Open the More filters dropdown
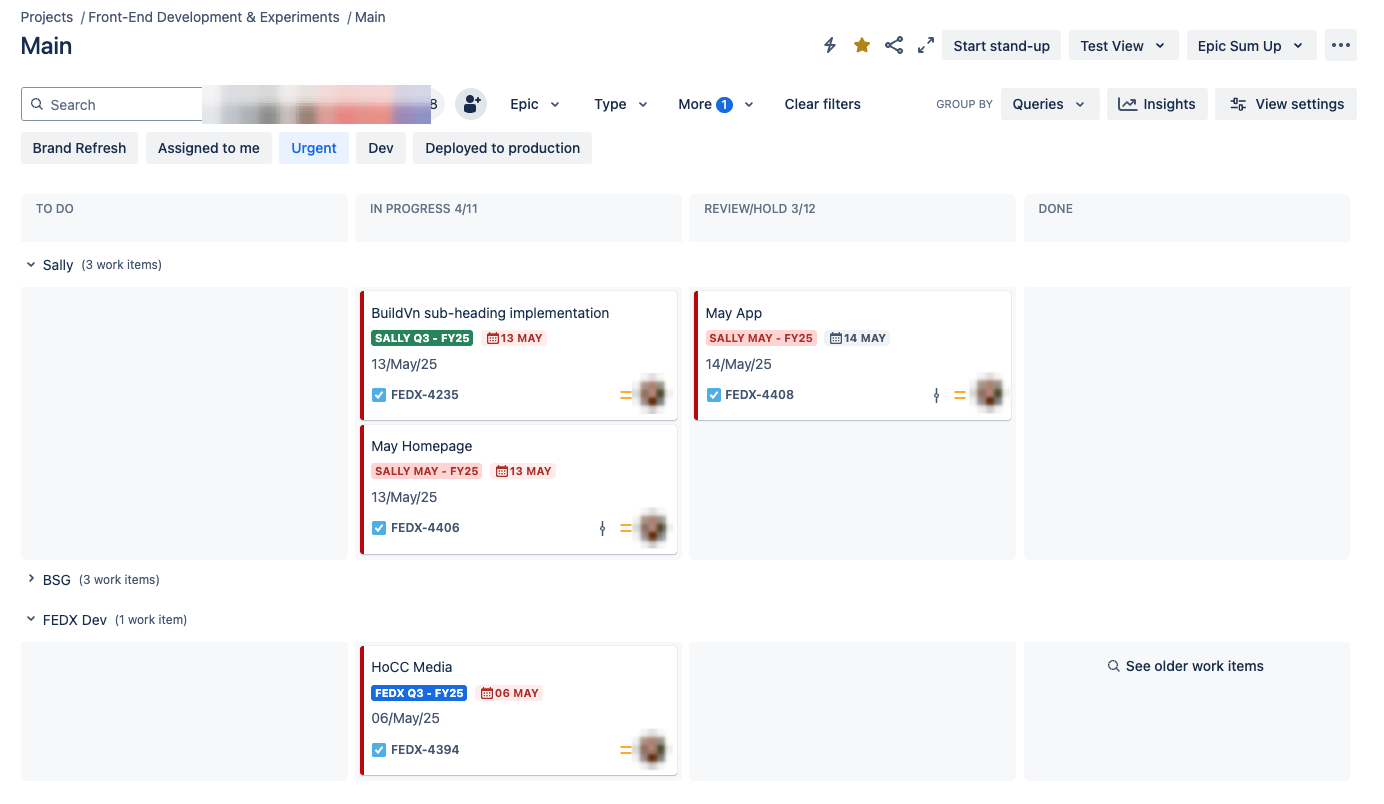Image resolution: width=1384 pixels, height=804 pixels. point(715,104)
